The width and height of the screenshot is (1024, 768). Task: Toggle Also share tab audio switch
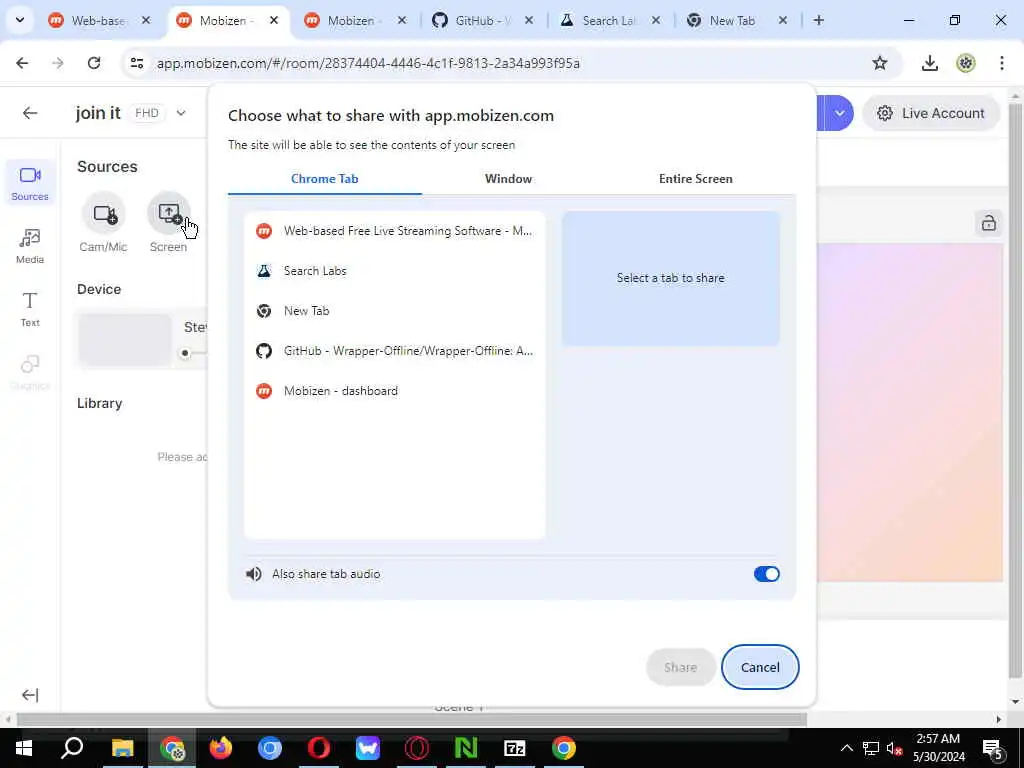pos(767,574)
